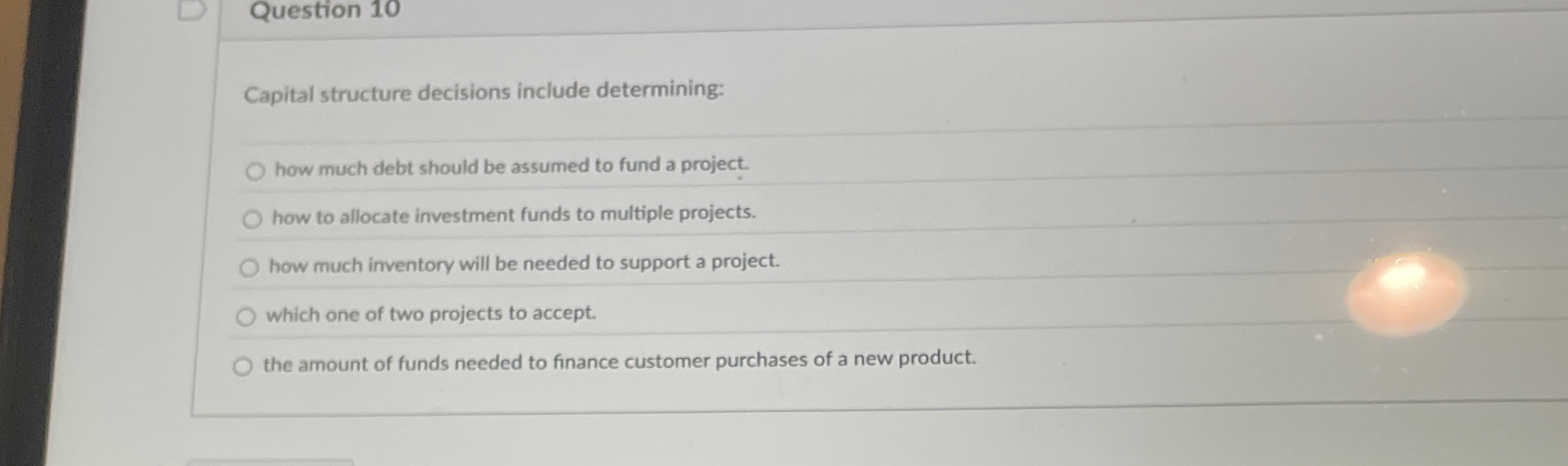Select 'how much inventory will be needed' option
Screen dimensions: 1568x466
coord(249,267)
